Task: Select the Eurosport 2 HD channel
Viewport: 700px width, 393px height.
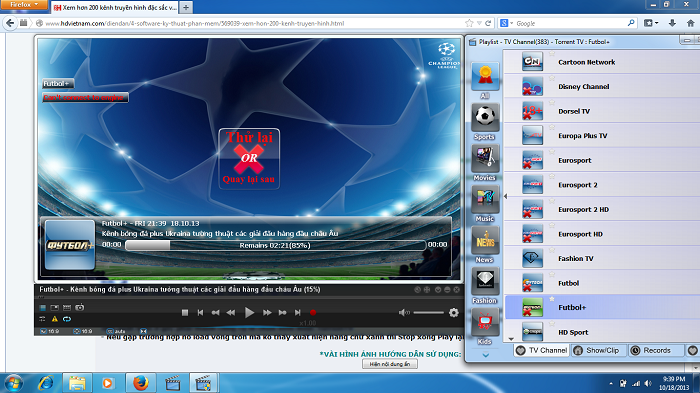Action: 602,209
